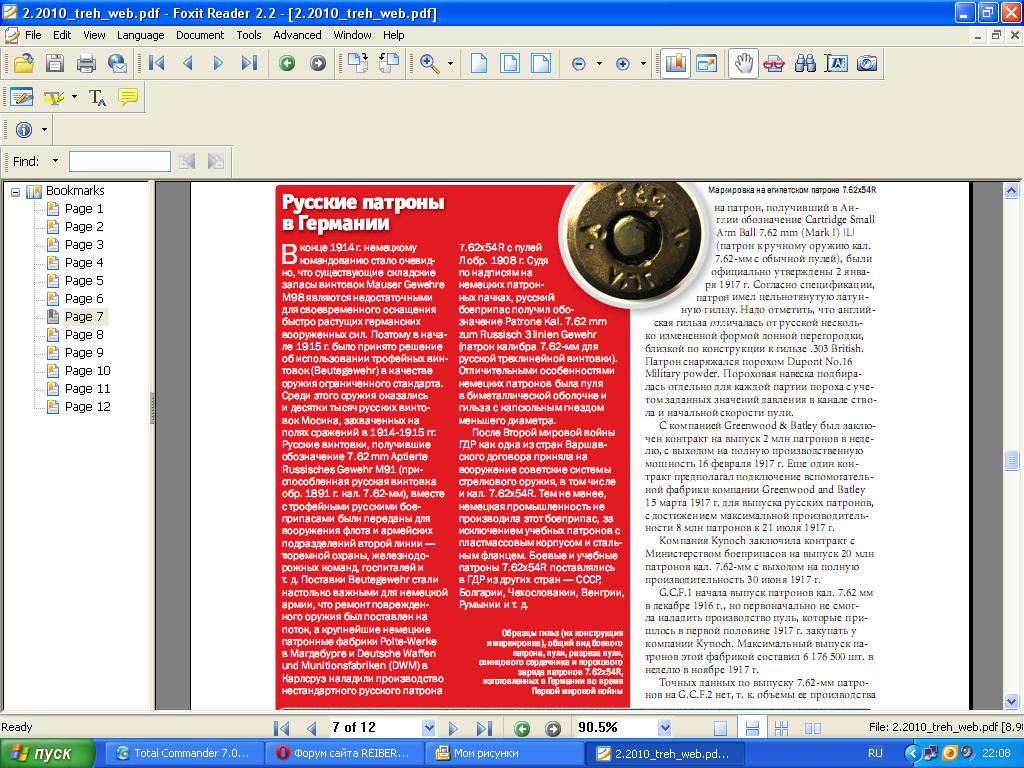Open the zoom percentage dropdown
Image resolution: width=1024 pixels, height=768 pixels.
pyautogui.click(x=665, y=728)
